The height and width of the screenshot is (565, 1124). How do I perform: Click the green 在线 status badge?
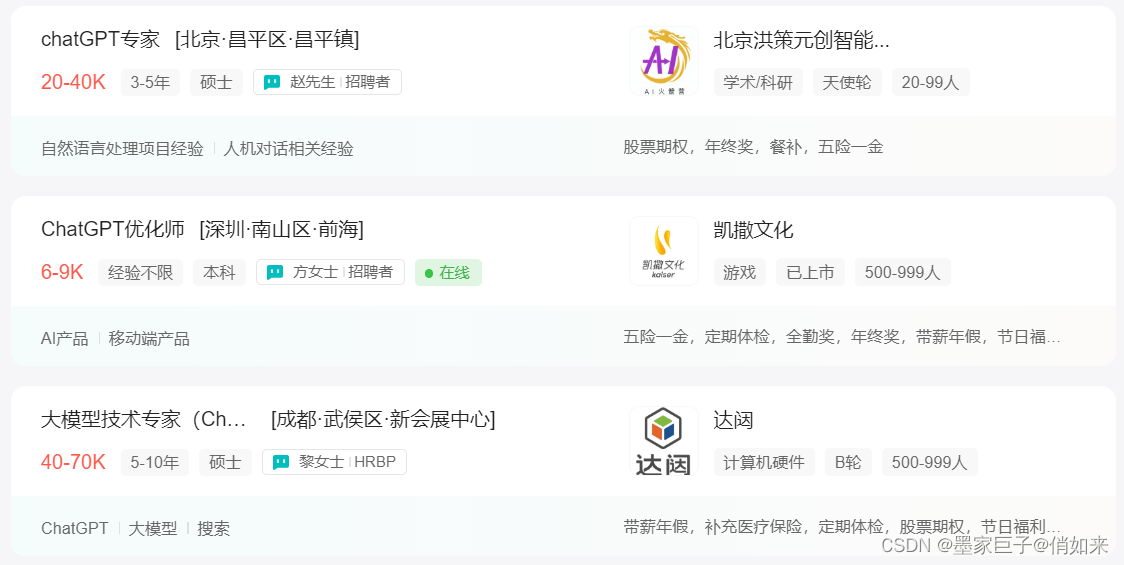coord(448,272)
